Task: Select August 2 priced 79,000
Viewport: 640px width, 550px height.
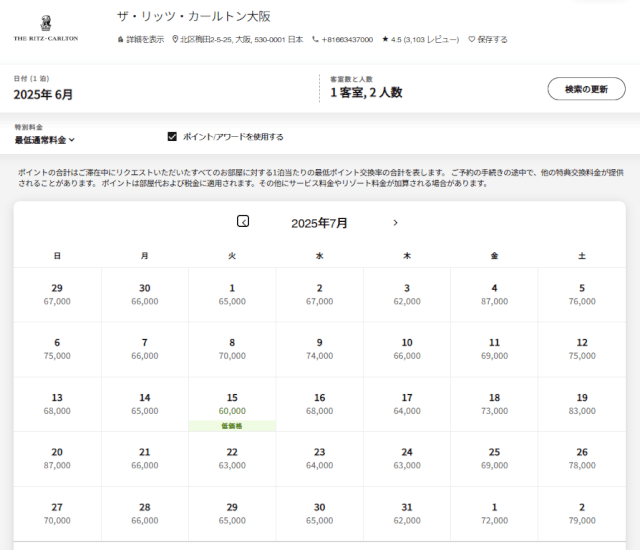Action: click(x=582, y=514)
